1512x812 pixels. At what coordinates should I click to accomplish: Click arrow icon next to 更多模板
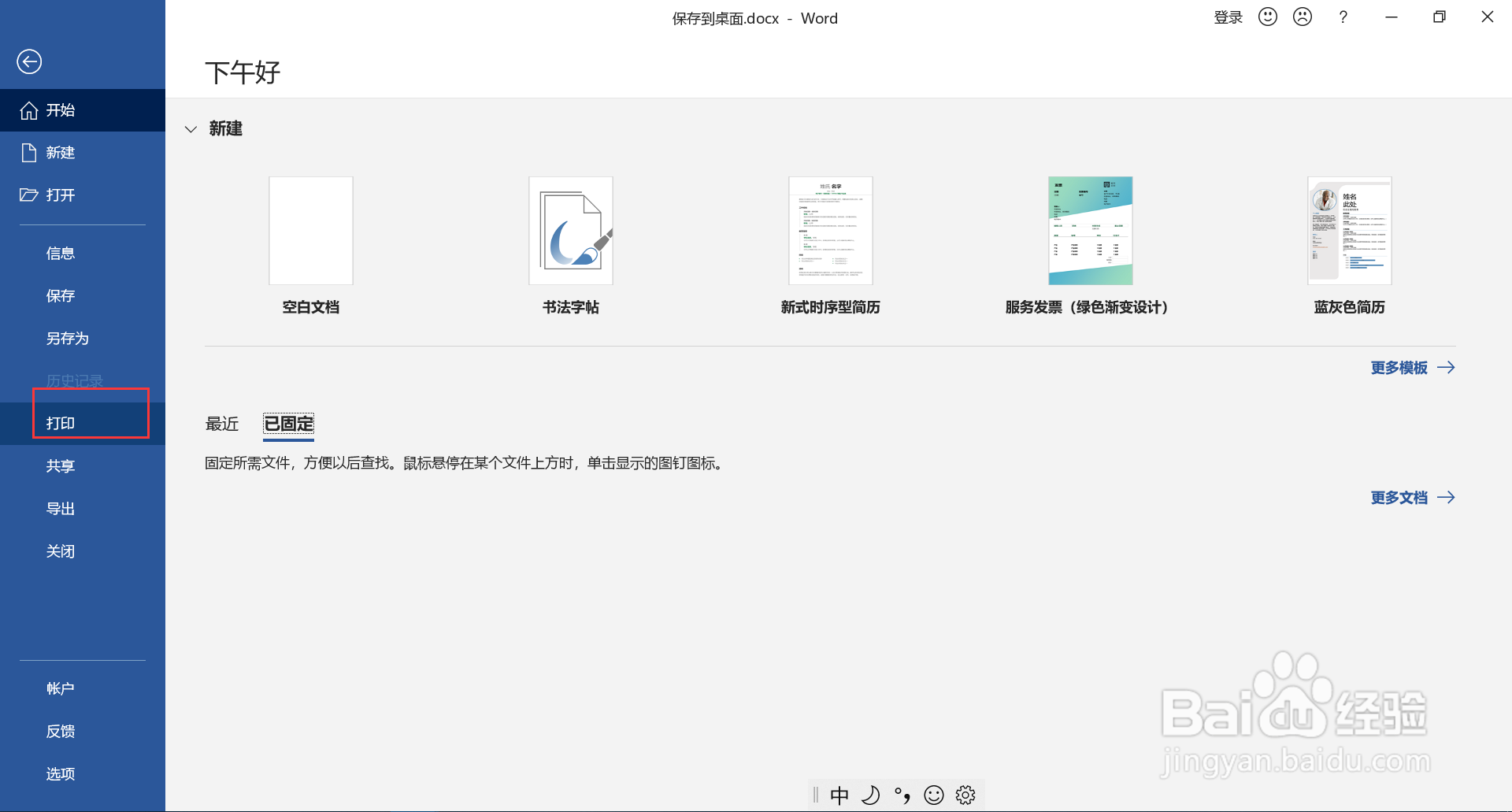click(1446, 368)
